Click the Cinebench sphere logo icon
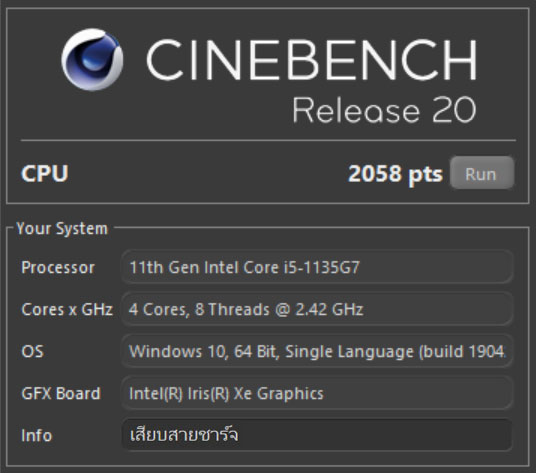The width and height of the screenshot is (536, 473). [x=92, y=60]
